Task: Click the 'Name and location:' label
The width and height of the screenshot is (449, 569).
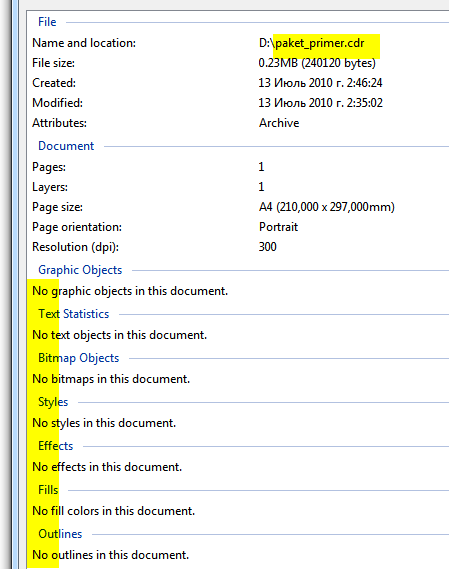Action: click(x=84, y=43)
